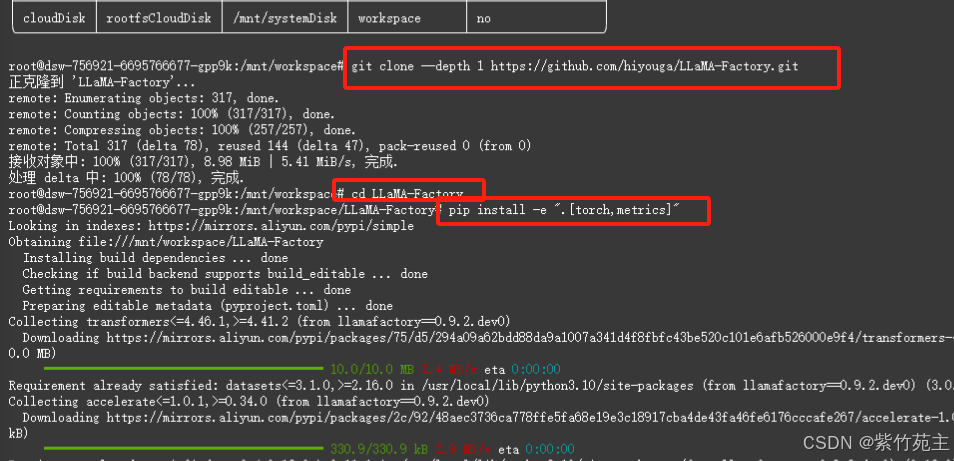Click the 'cd LLaMA-Factory' command text
This screenshot has width=954, height=461.
[x=408, y=194]
